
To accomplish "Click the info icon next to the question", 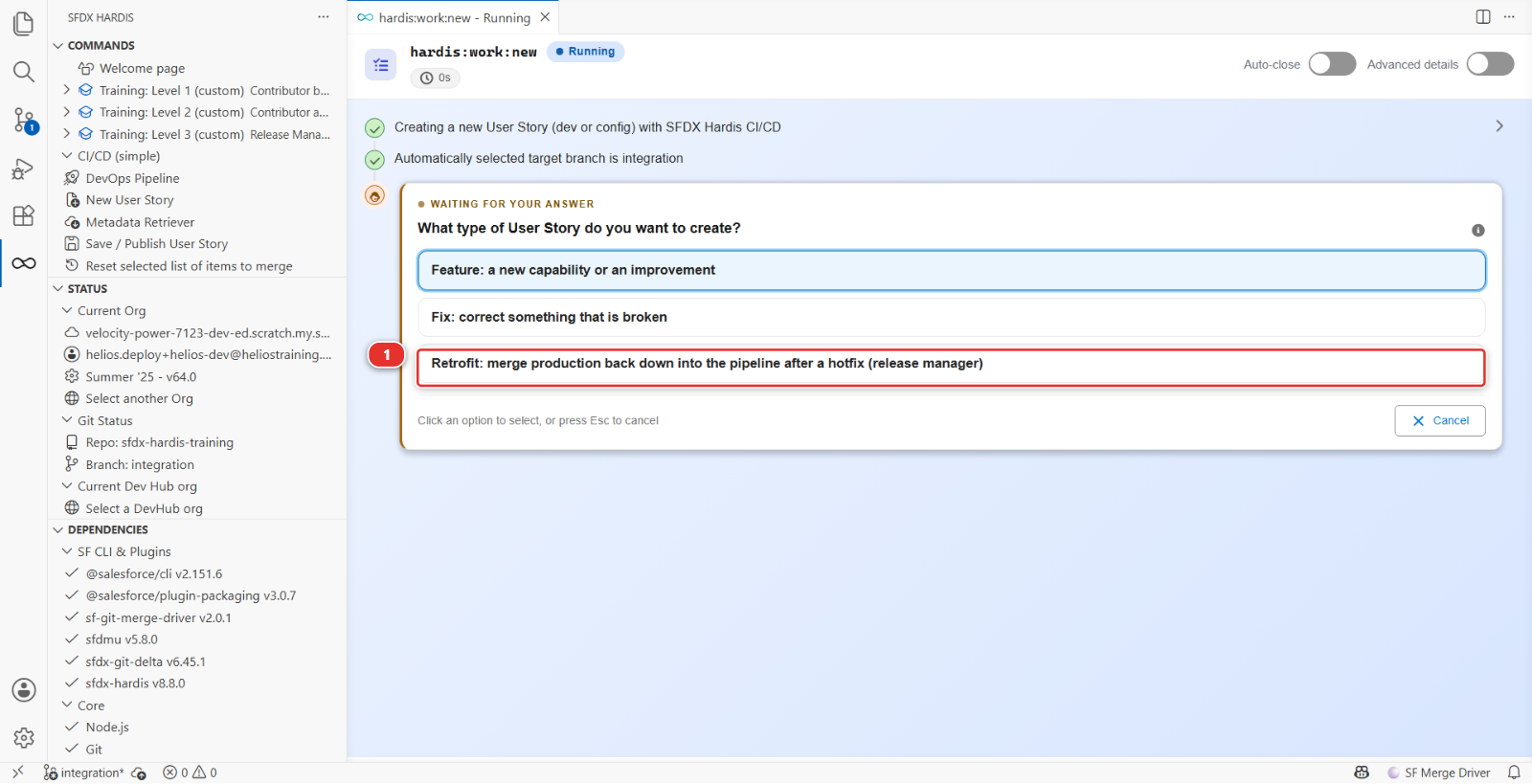I will pos(1478,230).
